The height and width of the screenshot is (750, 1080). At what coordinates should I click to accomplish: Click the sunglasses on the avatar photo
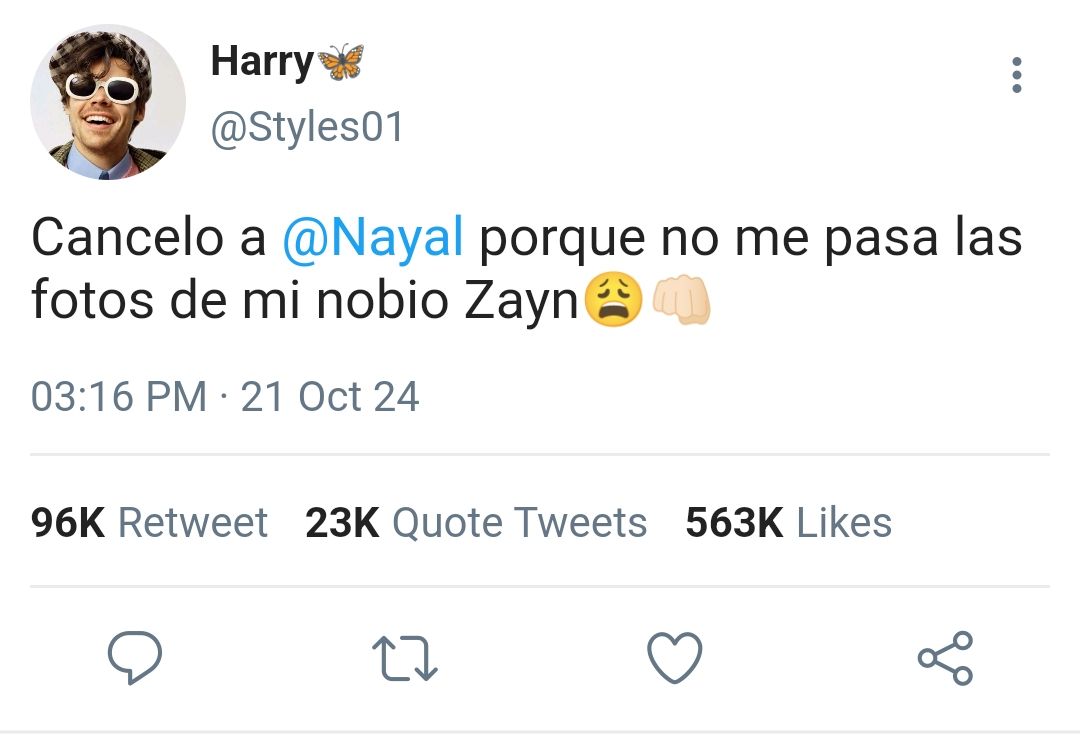tap(102, 89)
